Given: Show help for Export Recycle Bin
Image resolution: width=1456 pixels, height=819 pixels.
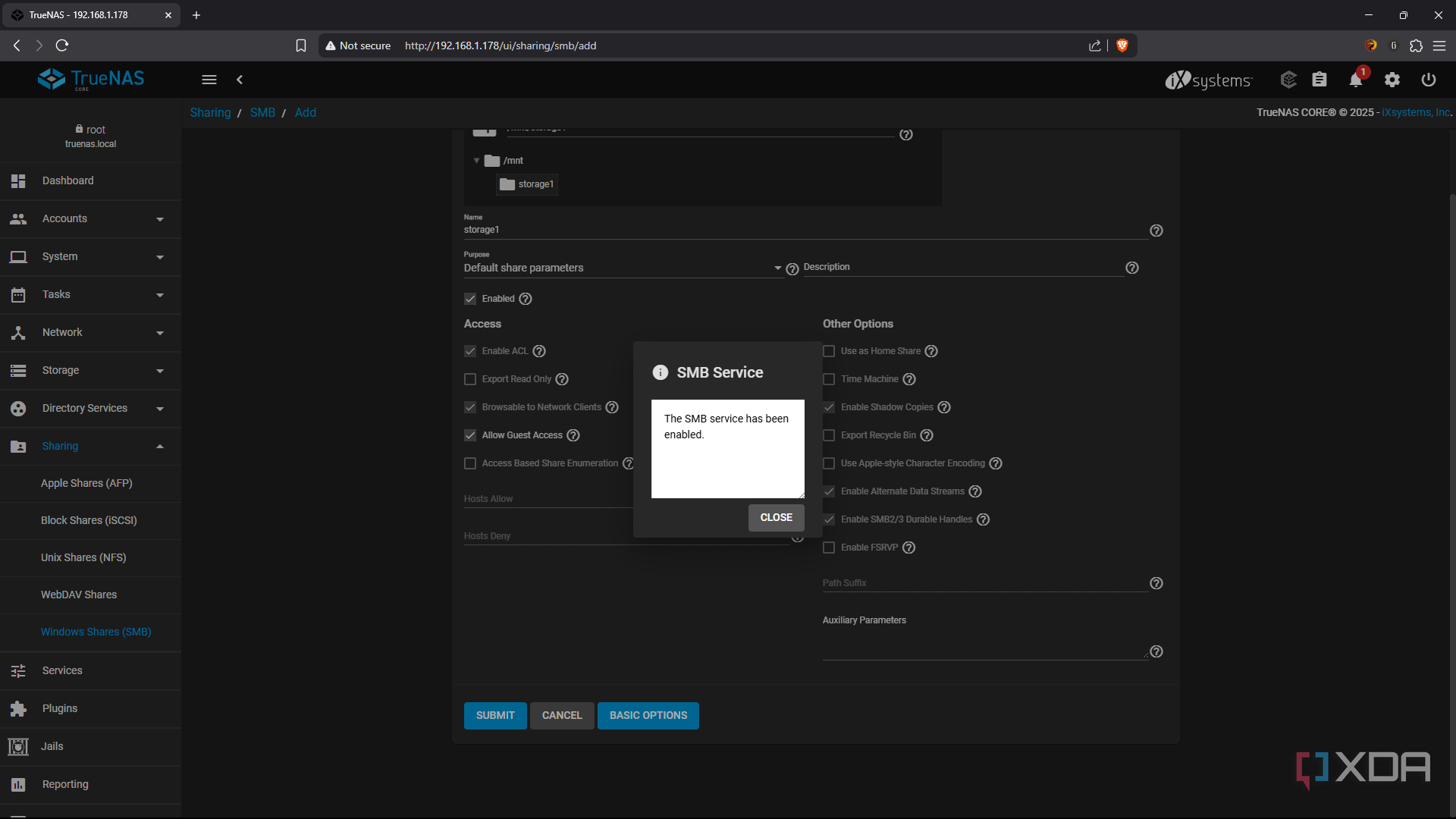Looking at the screenshot, I should tap(927, 435).
